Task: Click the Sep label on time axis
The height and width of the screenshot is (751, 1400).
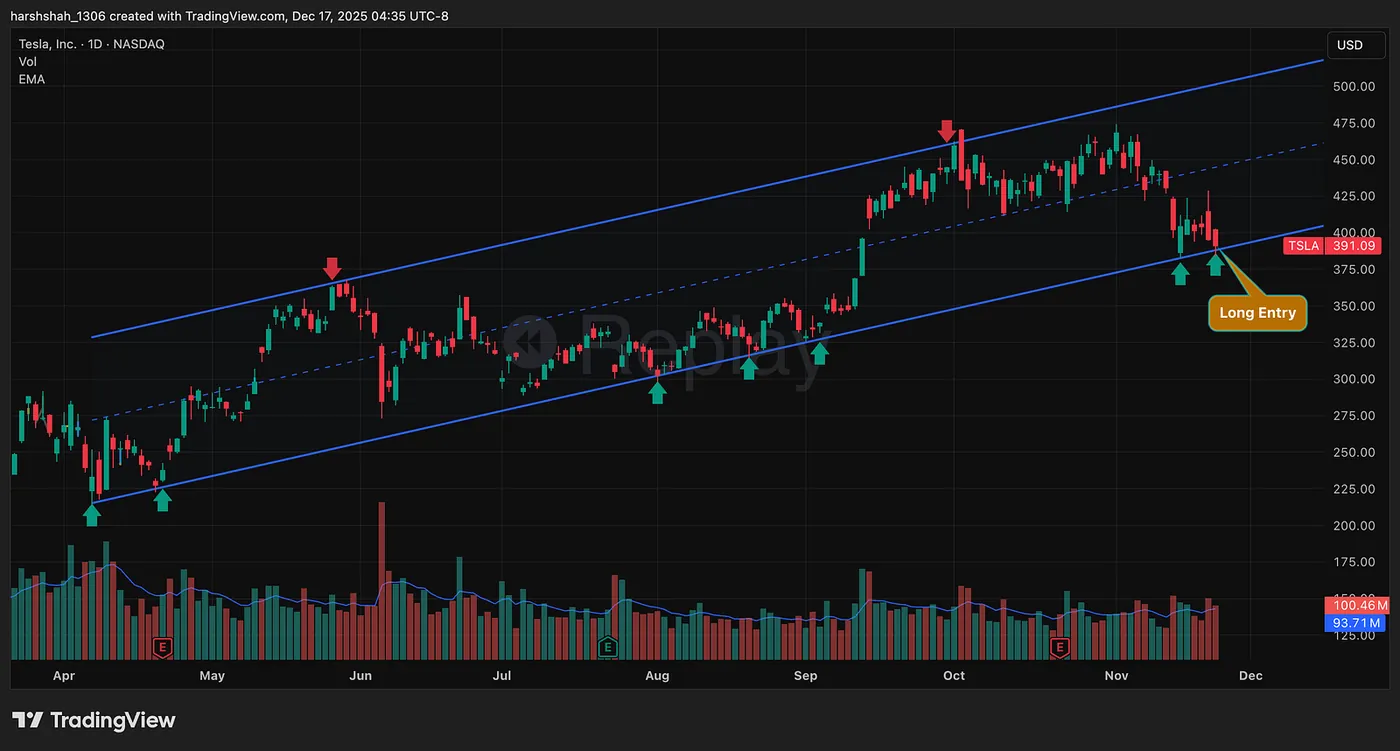Action: click(805, 676)
